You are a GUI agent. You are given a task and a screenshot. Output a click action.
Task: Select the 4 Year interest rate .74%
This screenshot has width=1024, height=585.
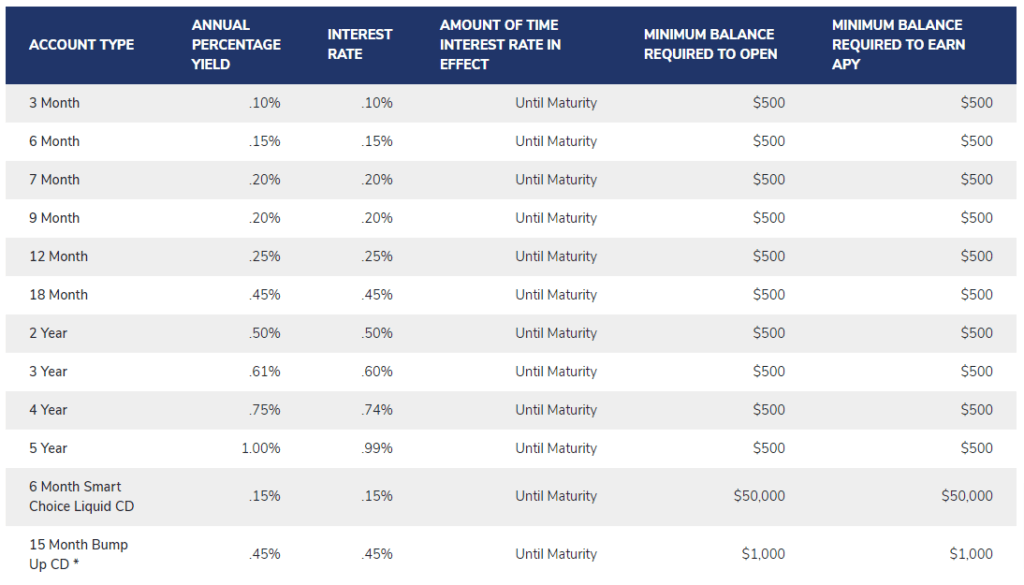click(x=377, y=410)
